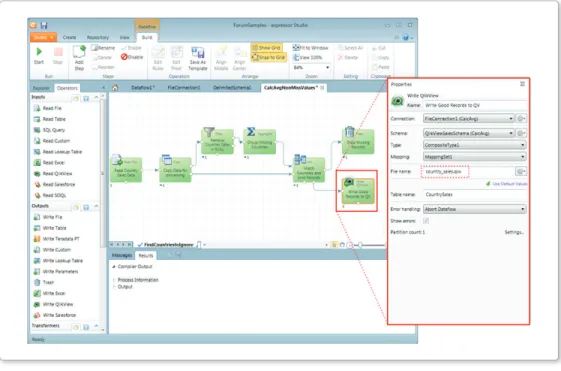Select the Trash operator in Outputs
561x371 pixels.
point(44,283)
